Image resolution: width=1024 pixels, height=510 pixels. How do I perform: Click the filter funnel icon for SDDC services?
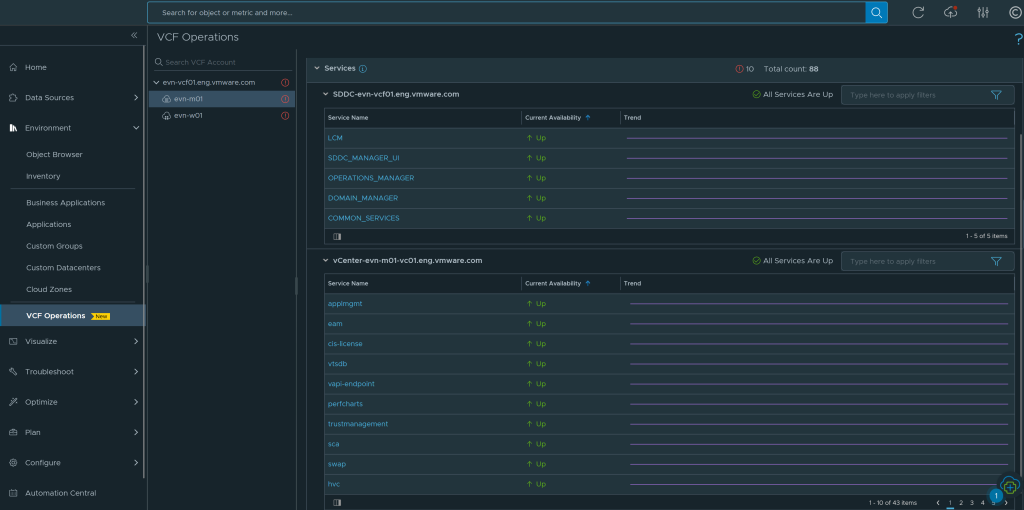pyautogui.click(x=996, y=95)
